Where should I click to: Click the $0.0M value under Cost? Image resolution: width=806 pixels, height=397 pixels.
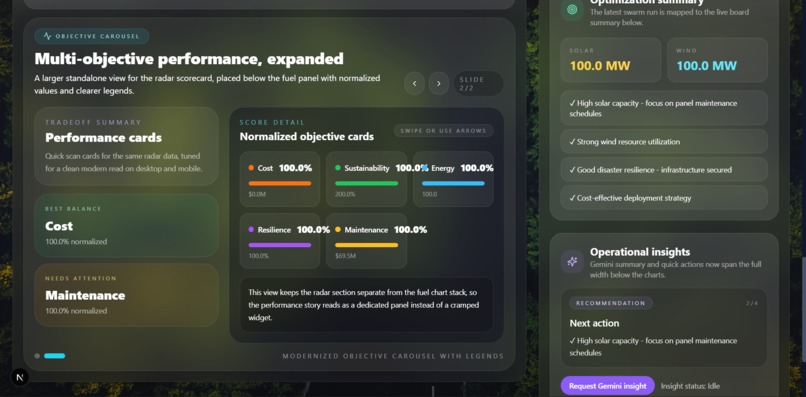257,194
